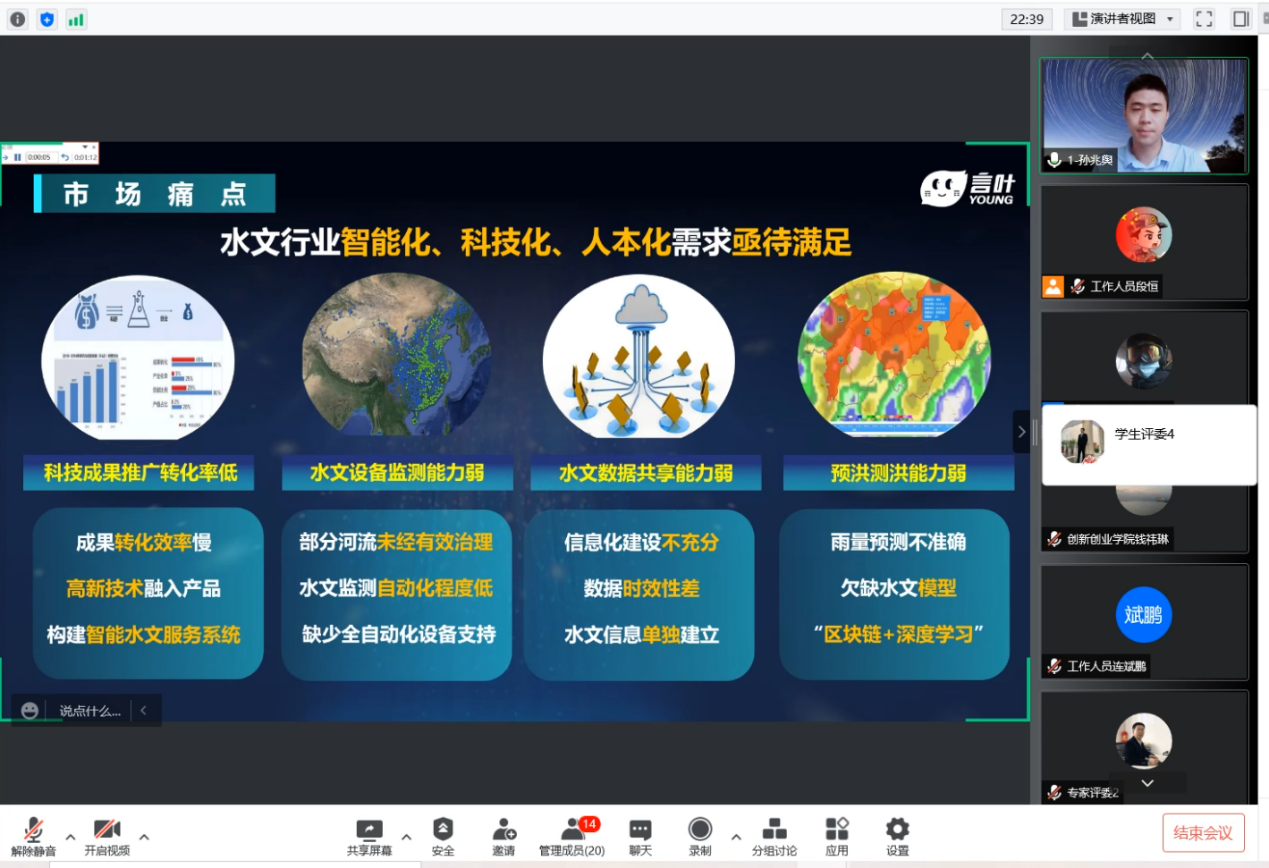Open the 聊天 (Chat) panel

click(x=640, y=835)
